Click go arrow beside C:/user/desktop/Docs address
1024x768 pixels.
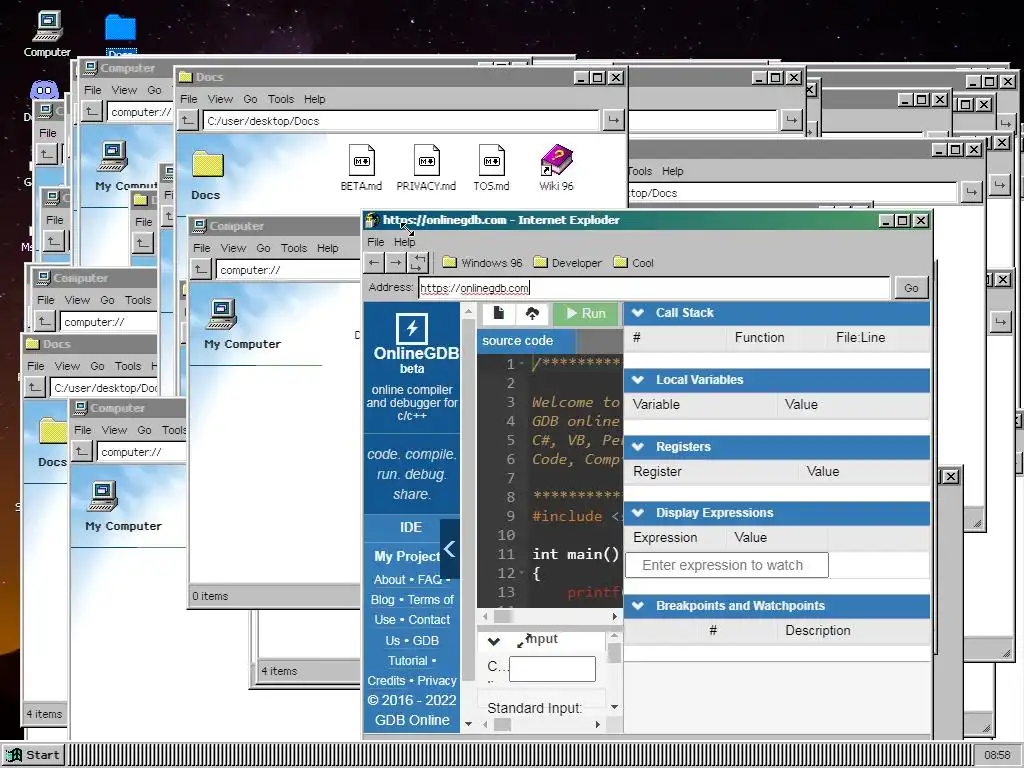(x=613, y=120)
